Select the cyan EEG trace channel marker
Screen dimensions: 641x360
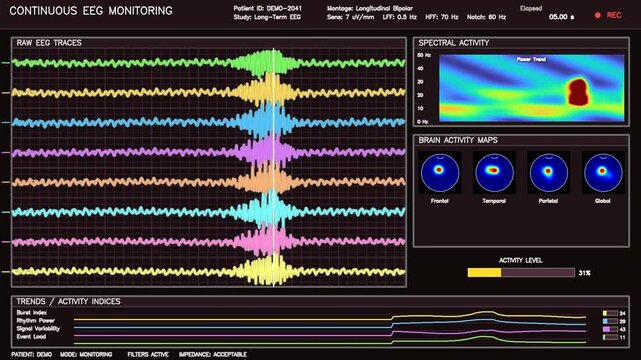(5, 212)
